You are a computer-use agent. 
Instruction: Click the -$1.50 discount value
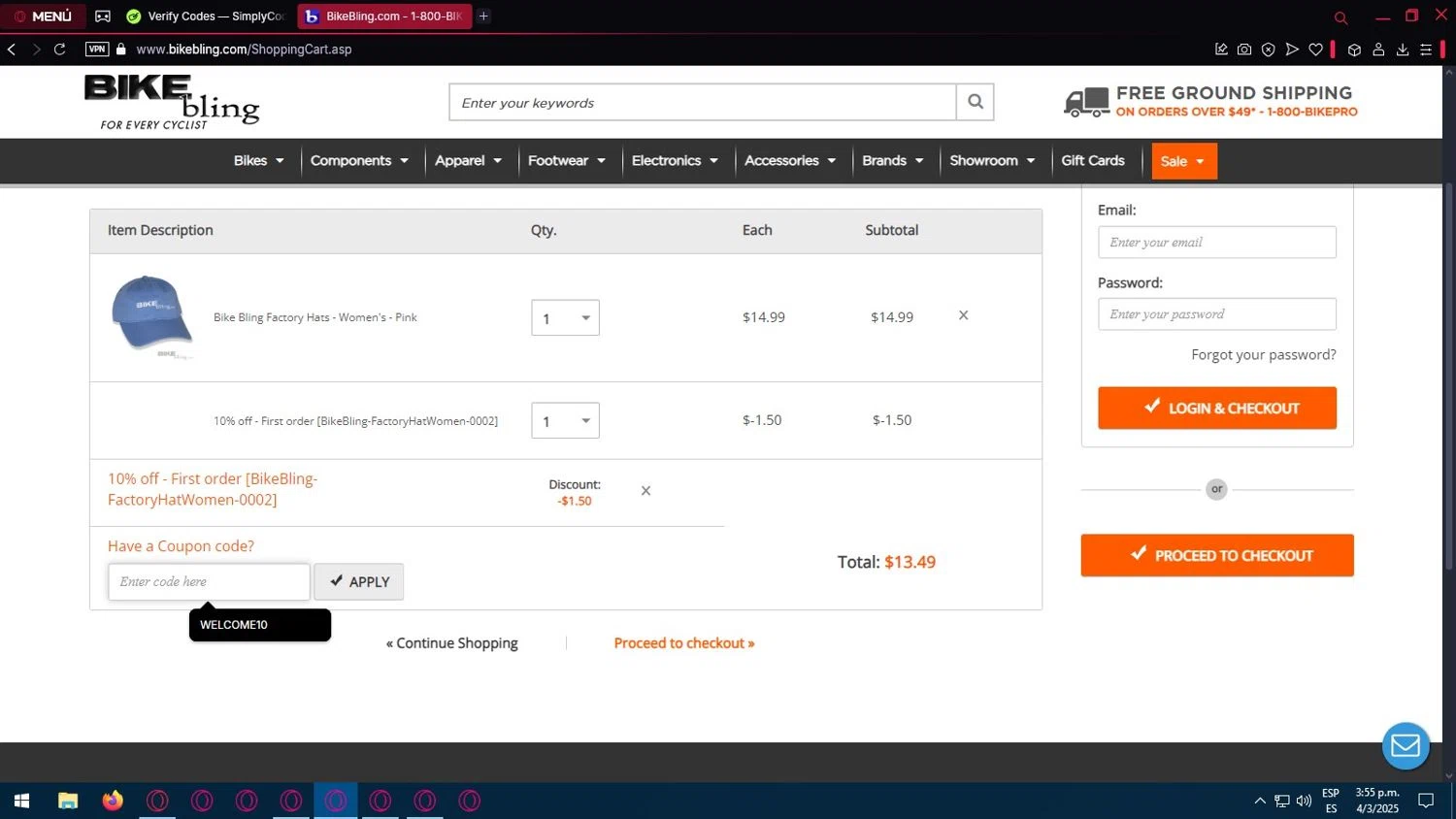click(575, 502)
